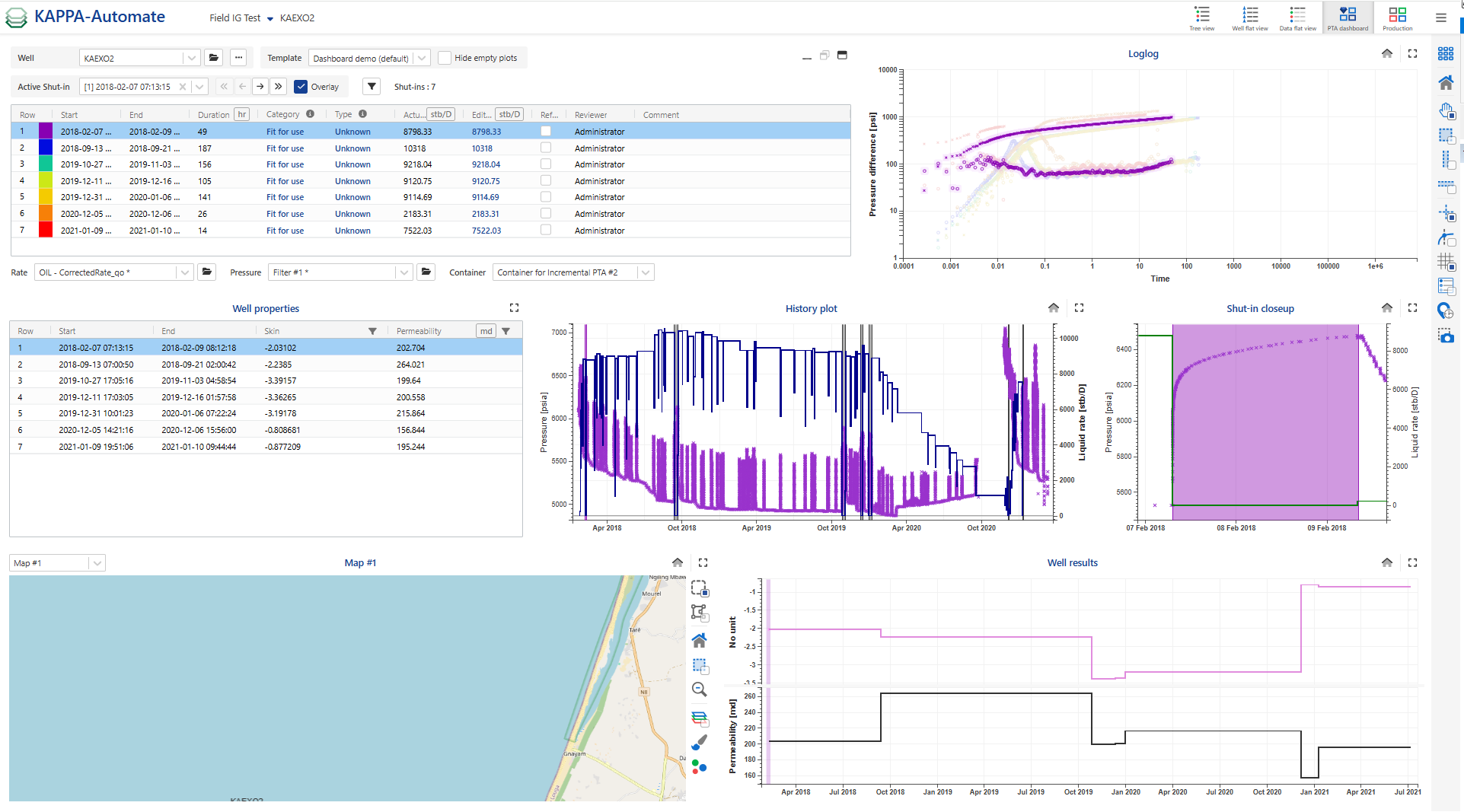
Task: Toggle the Overlay checkbox
Action: point(301,87)
